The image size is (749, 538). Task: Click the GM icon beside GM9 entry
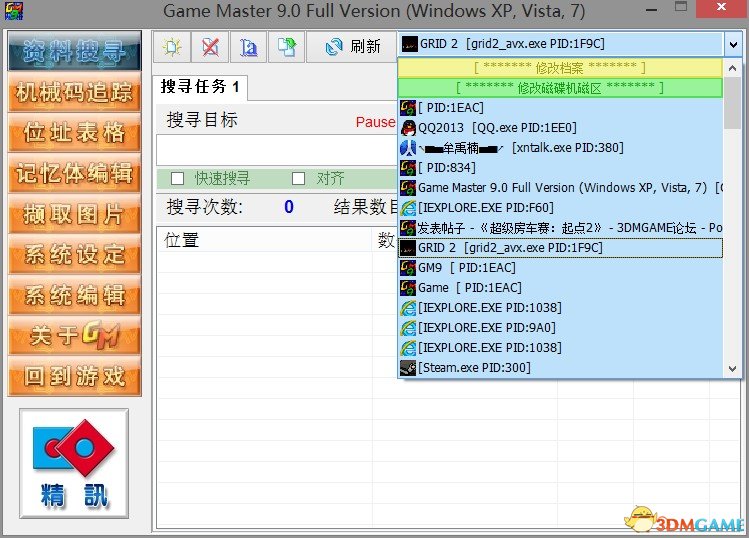(x=408, y=268)
